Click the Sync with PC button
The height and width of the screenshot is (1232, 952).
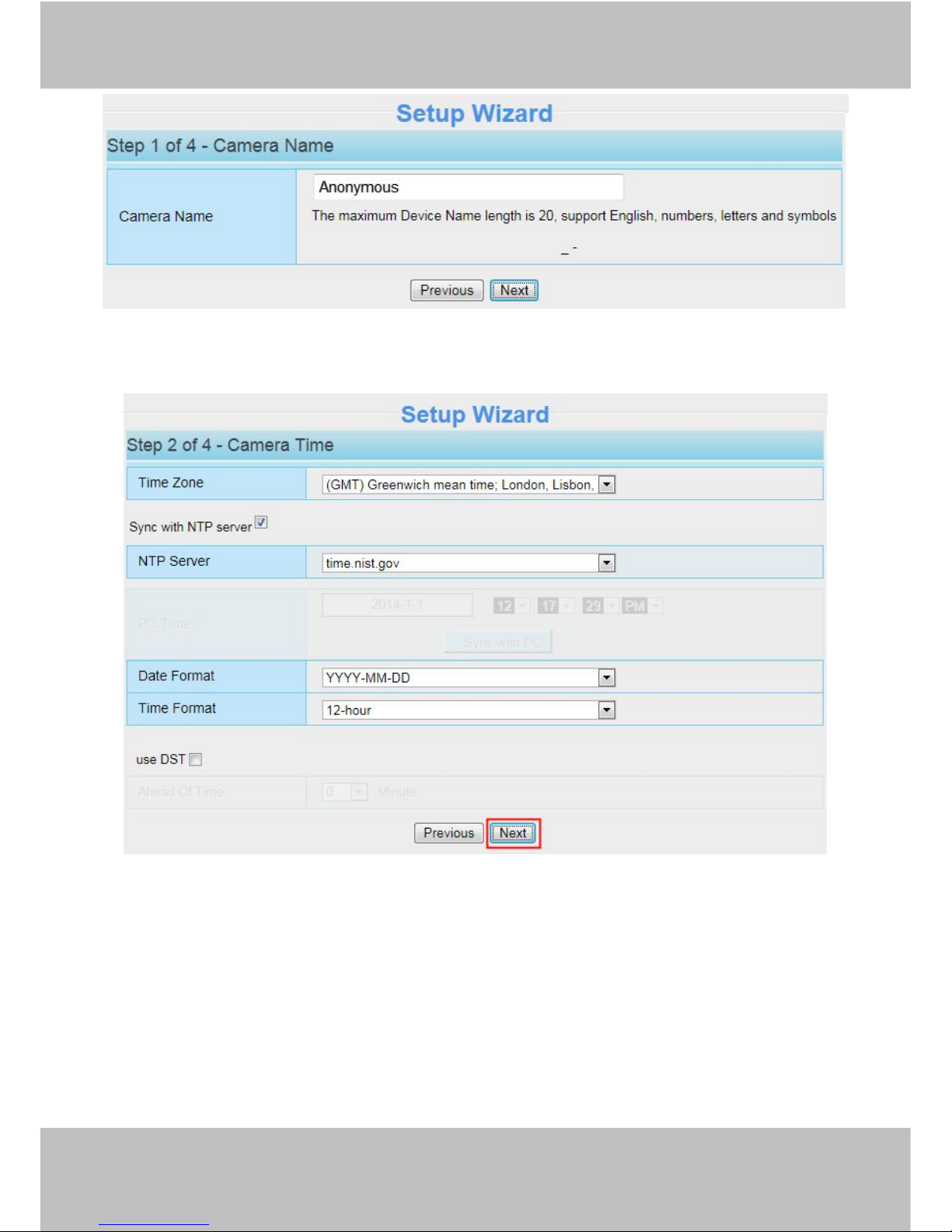click(498, 642)
